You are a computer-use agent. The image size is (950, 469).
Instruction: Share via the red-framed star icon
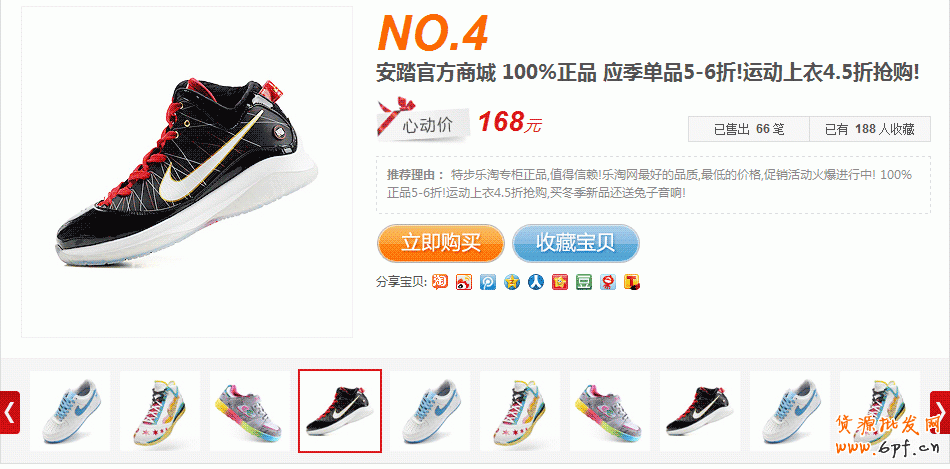point(560,282)
